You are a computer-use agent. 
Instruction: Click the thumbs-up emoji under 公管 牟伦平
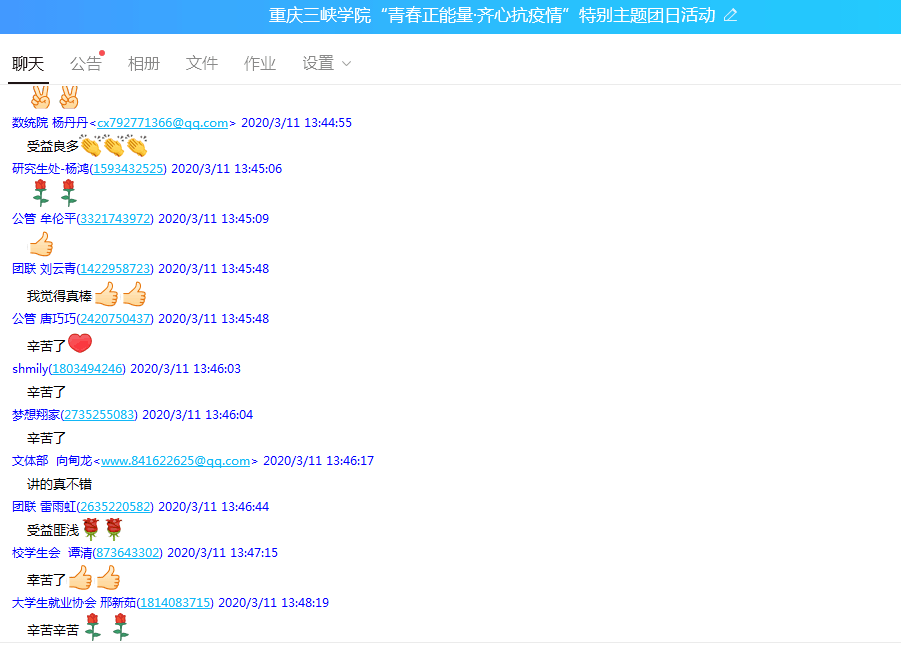[41, 244]
